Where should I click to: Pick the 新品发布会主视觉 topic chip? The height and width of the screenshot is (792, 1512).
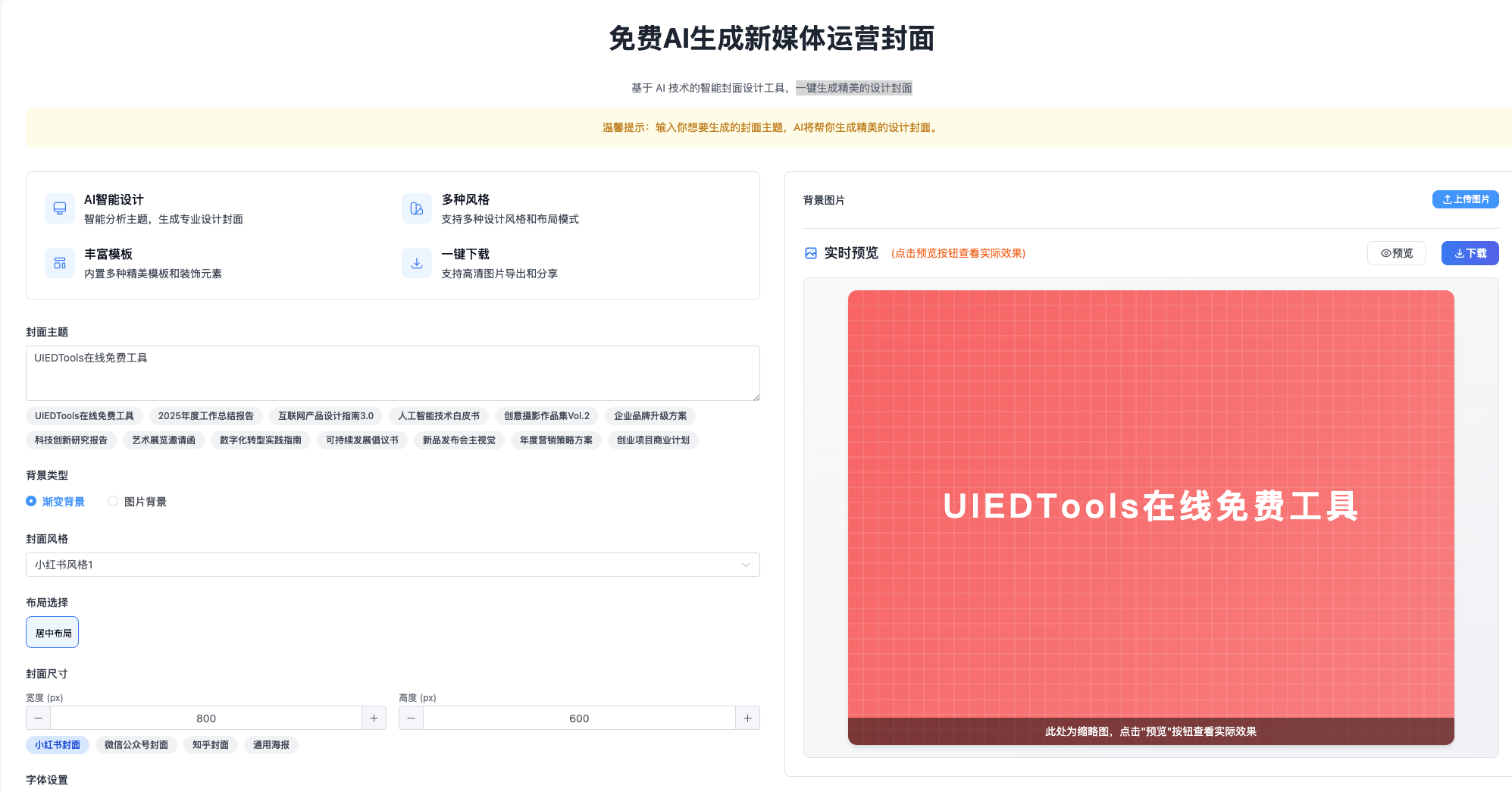pos(459,440)
